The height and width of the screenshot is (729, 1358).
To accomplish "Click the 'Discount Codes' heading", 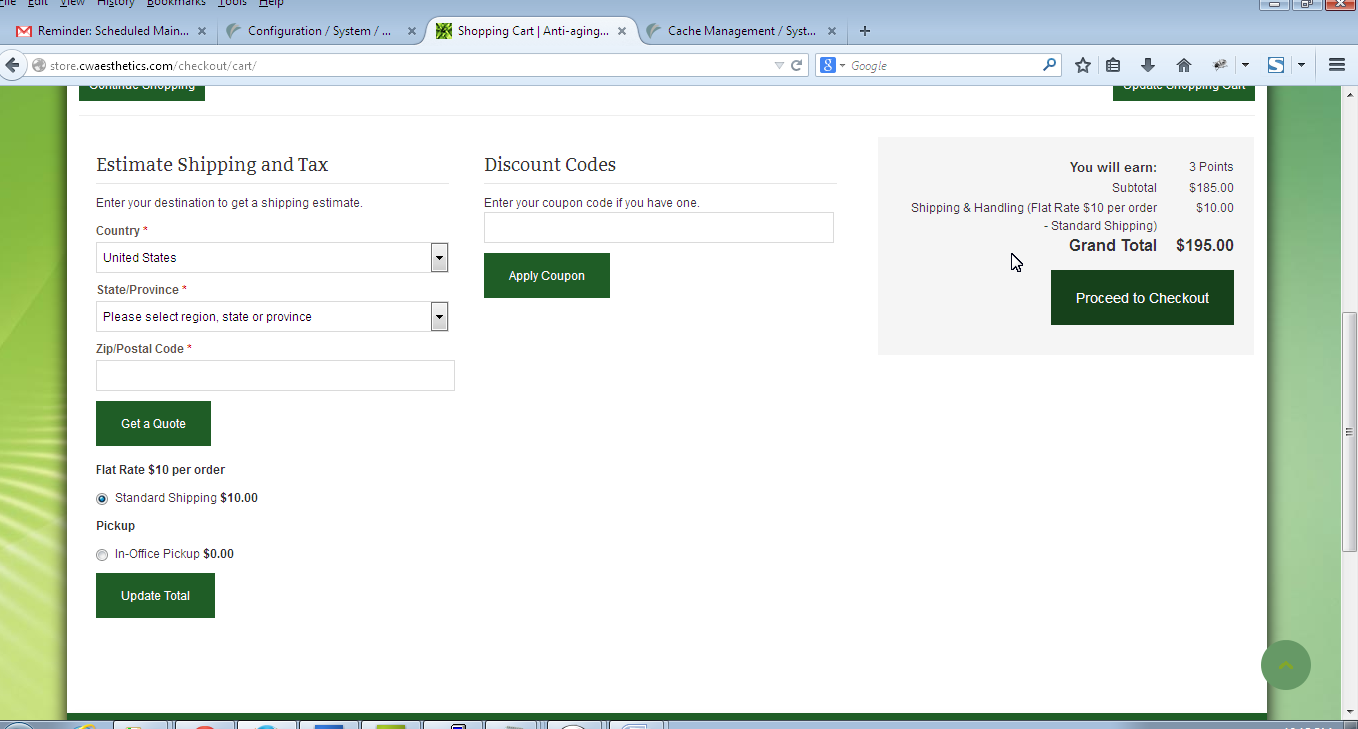I will [550, 165].
